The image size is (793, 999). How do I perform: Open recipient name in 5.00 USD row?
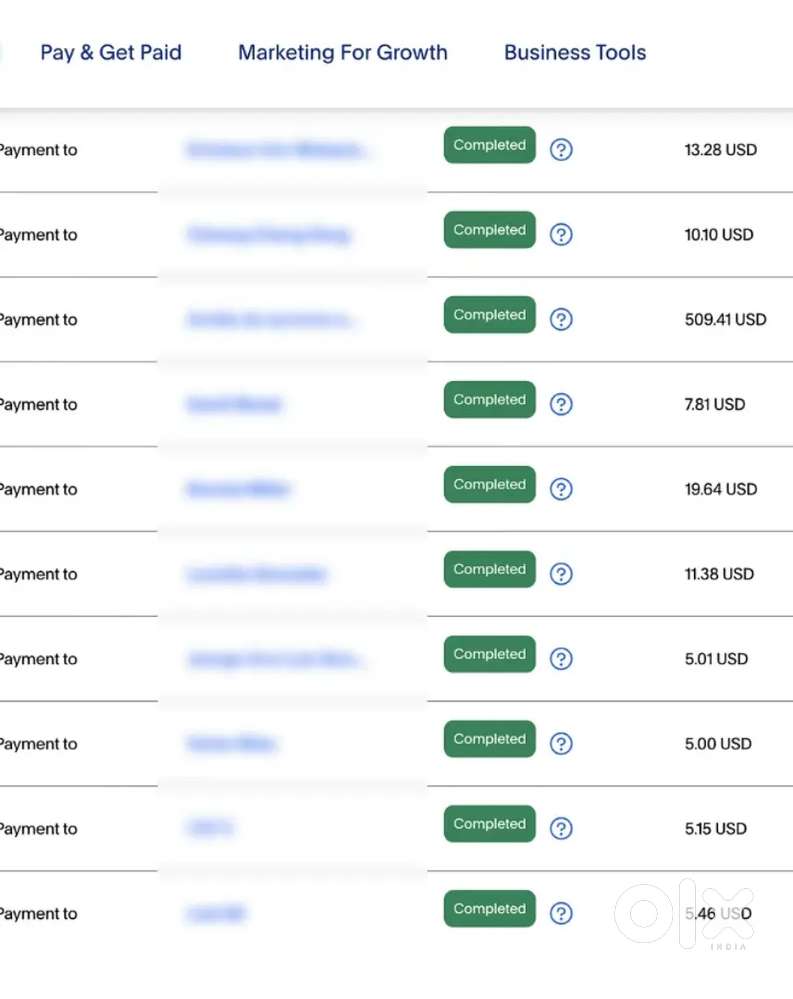click(x=231, y=744)
